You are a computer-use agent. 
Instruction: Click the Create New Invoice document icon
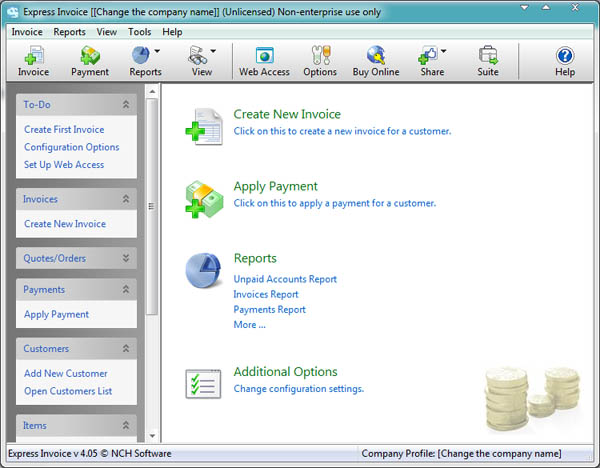(x=204, y=127)
